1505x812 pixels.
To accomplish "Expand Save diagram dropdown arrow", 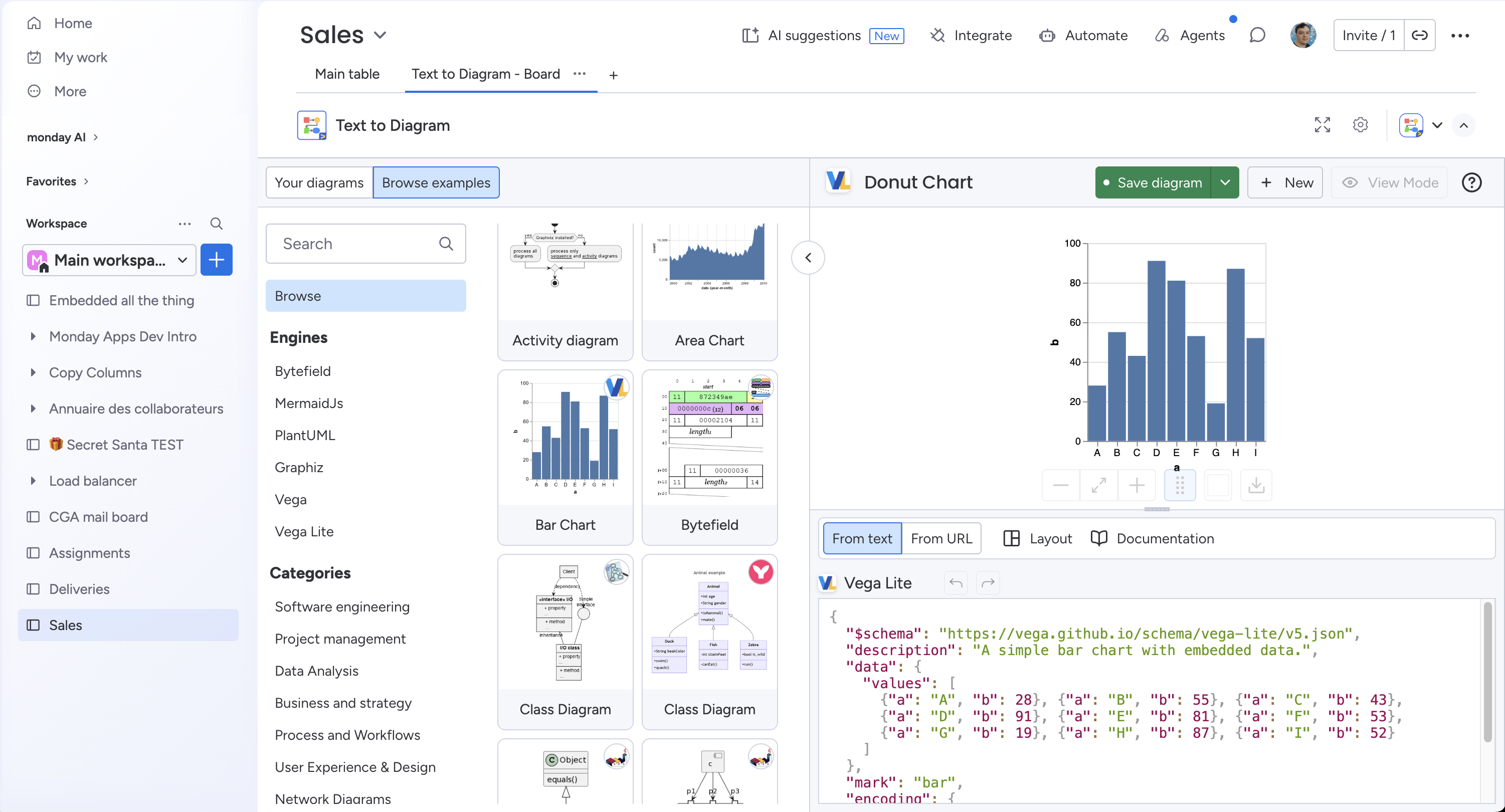I will pyautogui.click(x=1225, y=183).
